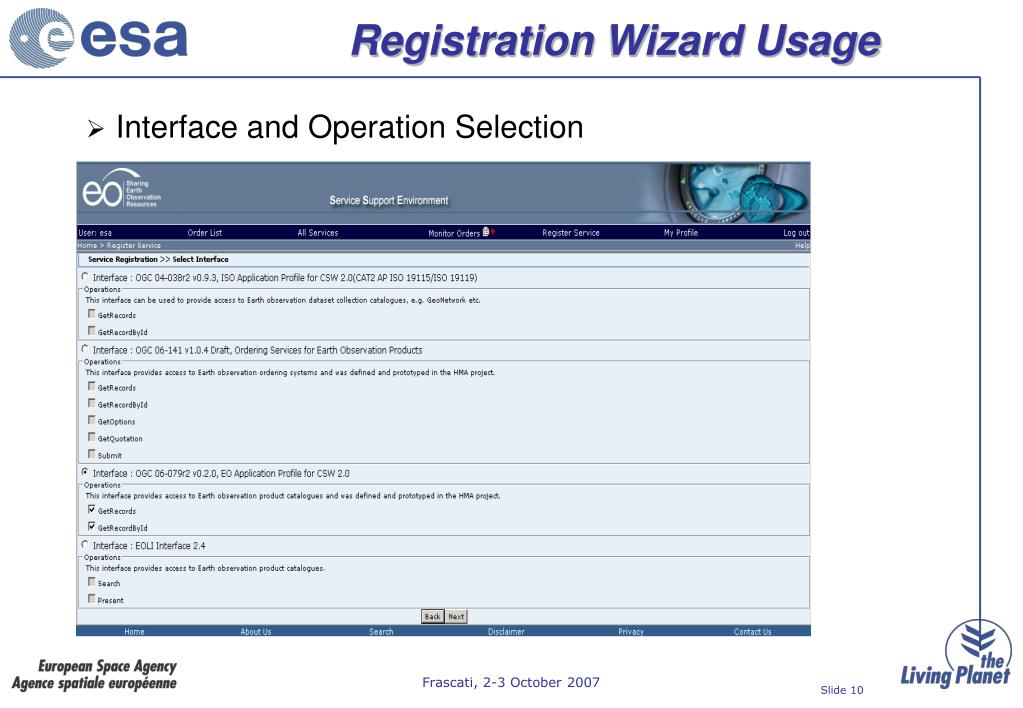Click the Living Planet logo
Screen dimensions: 1023x708
[956, 654]
